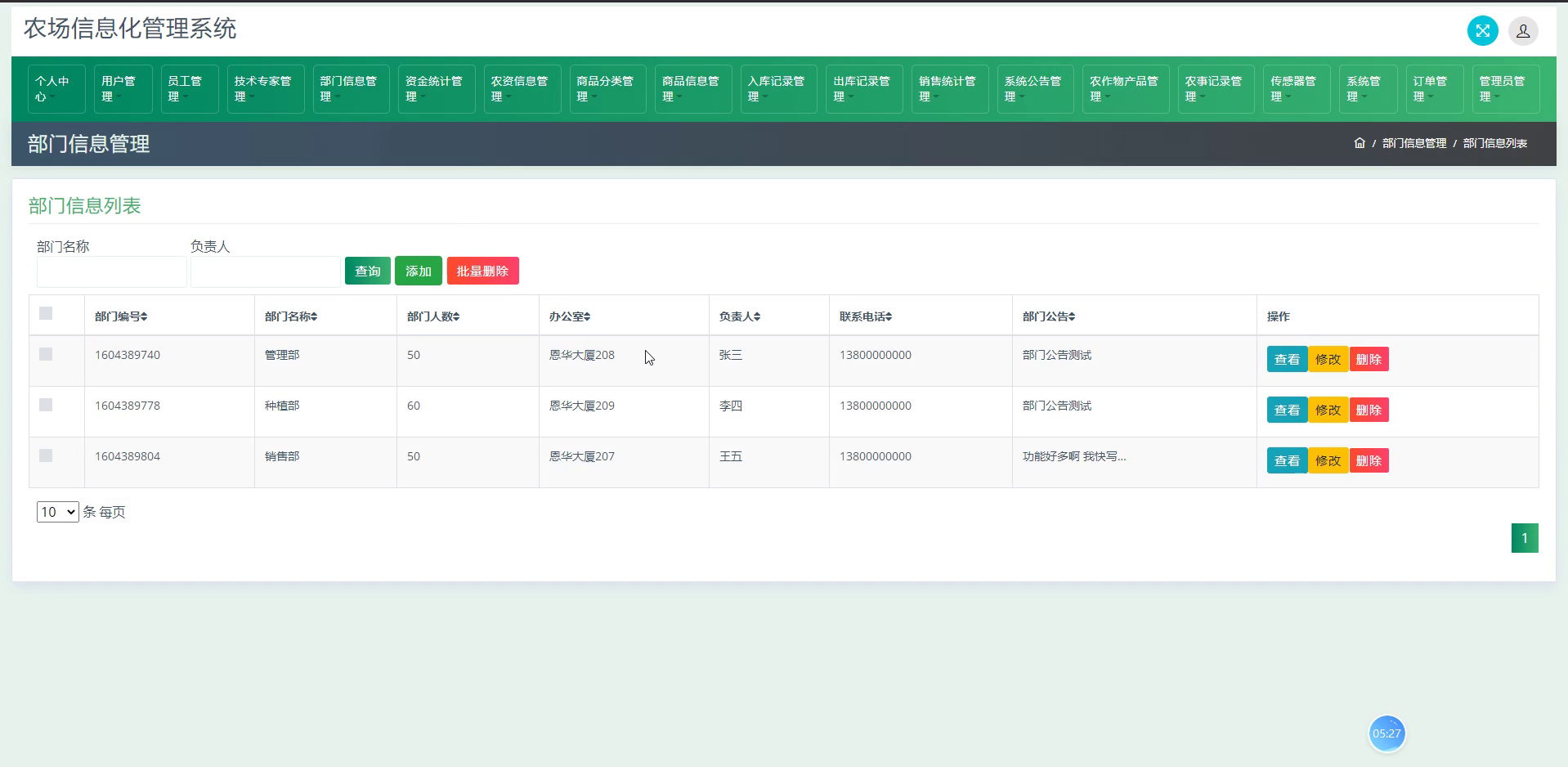Focus the 部门名称 search input field

(x=112, y=271)
